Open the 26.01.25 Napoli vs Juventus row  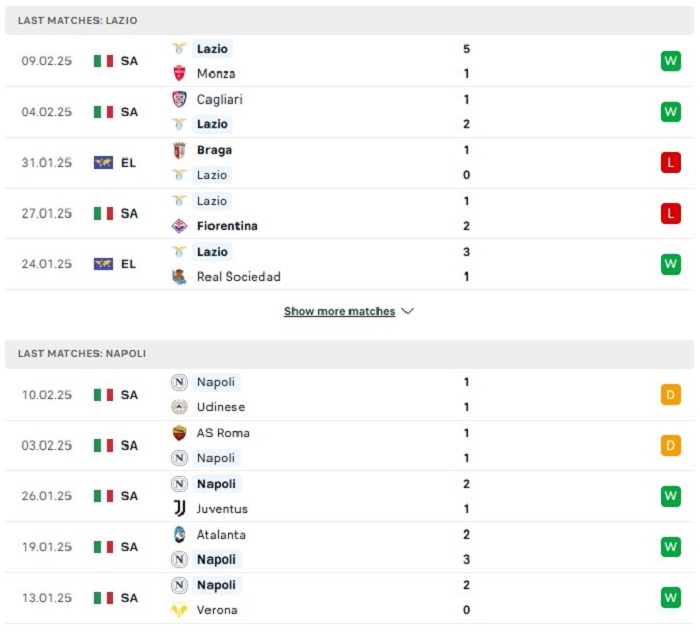click(349, 496)
